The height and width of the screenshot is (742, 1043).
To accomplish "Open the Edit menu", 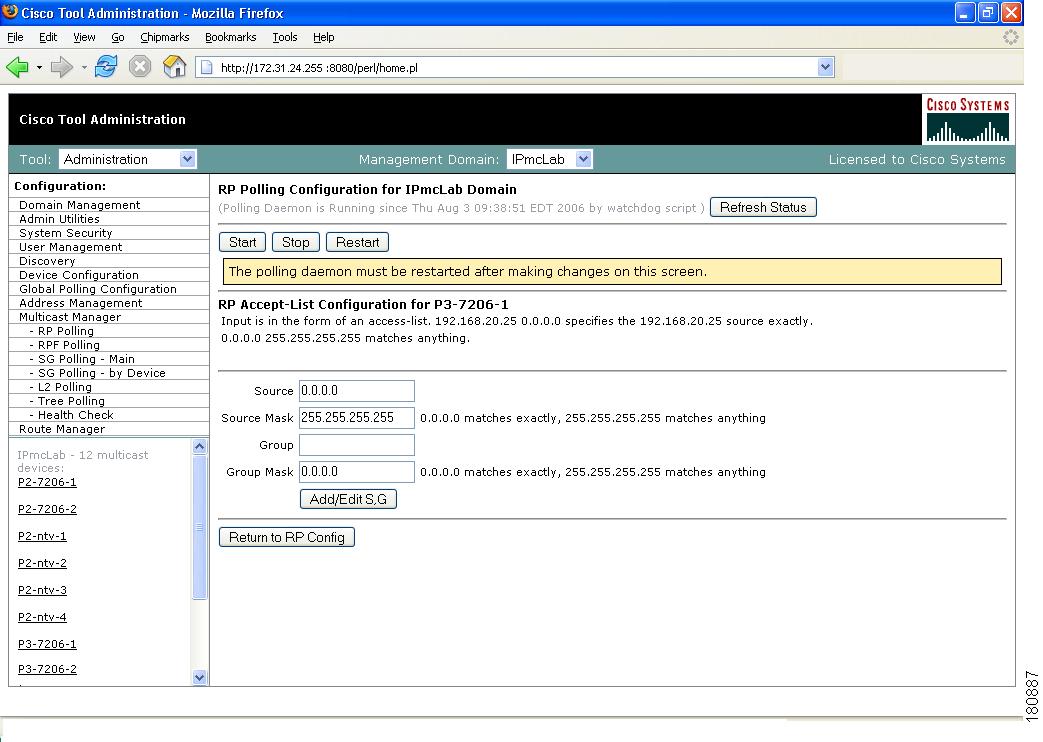I will point(48,37).
